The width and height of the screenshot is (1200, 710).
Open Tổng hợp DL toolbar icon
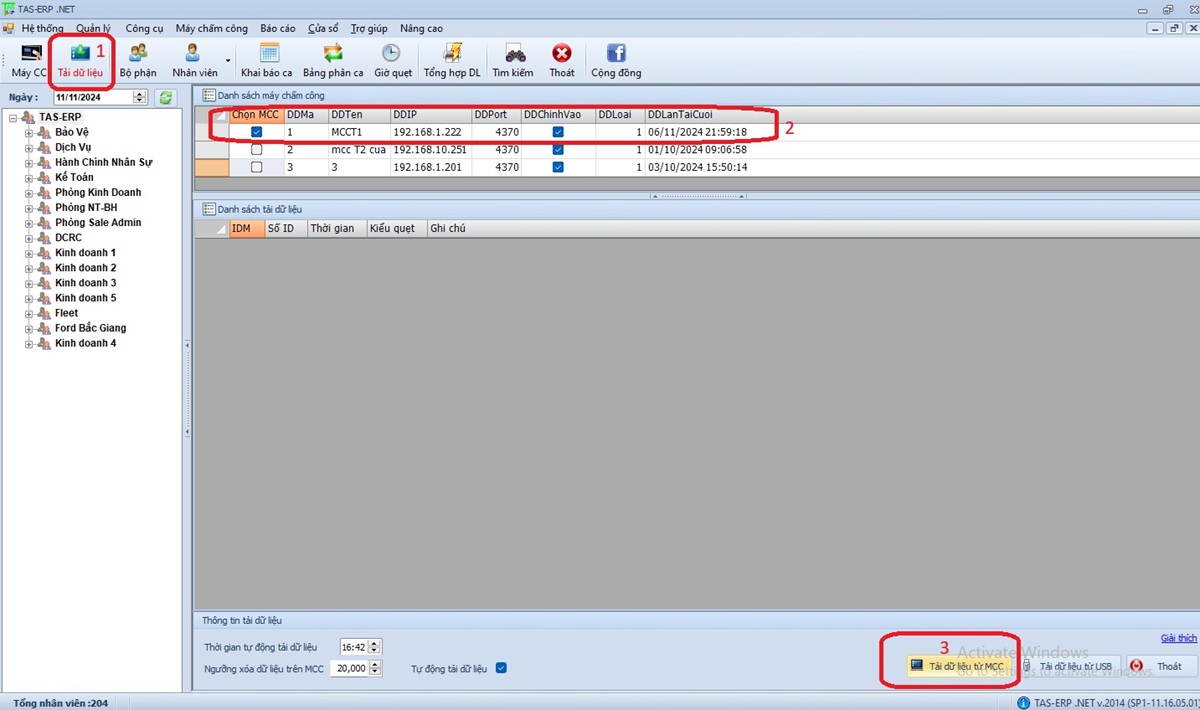point(452,59)
